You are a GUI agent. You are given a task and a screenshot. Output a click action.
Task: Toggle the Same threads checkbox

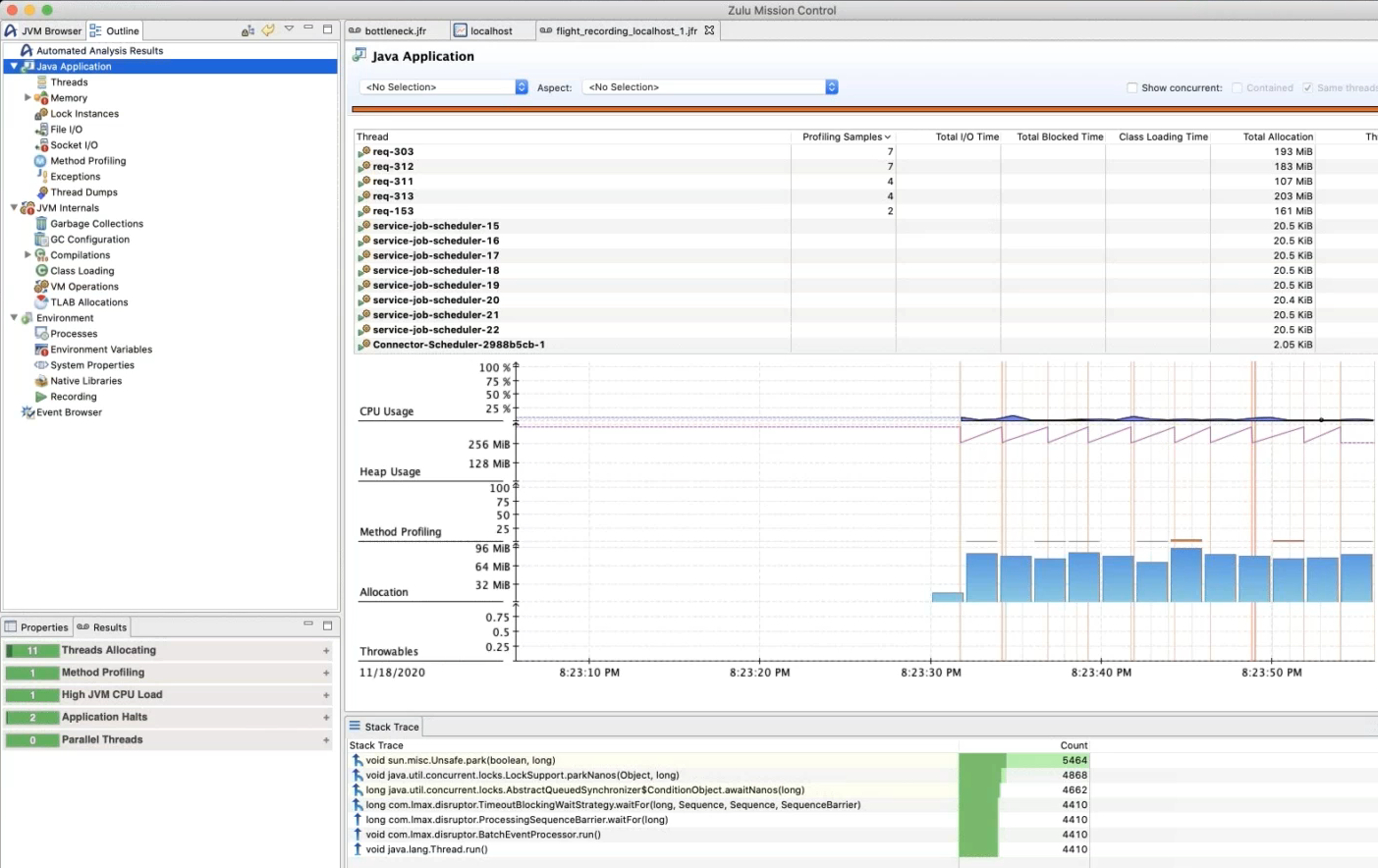tap(1307, 87)
